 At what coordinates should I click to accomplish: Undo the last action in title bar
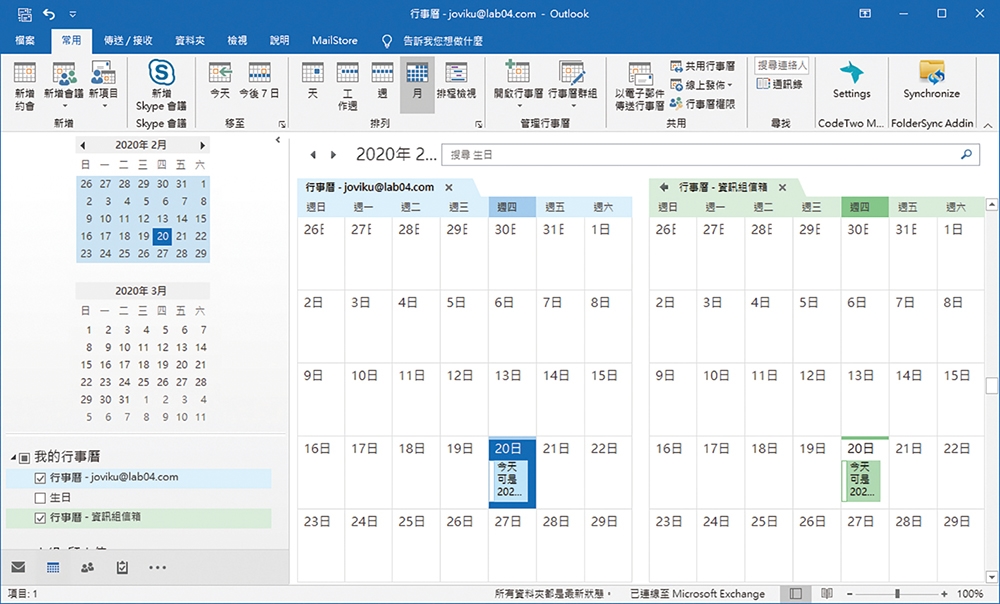tap(49, 13)
